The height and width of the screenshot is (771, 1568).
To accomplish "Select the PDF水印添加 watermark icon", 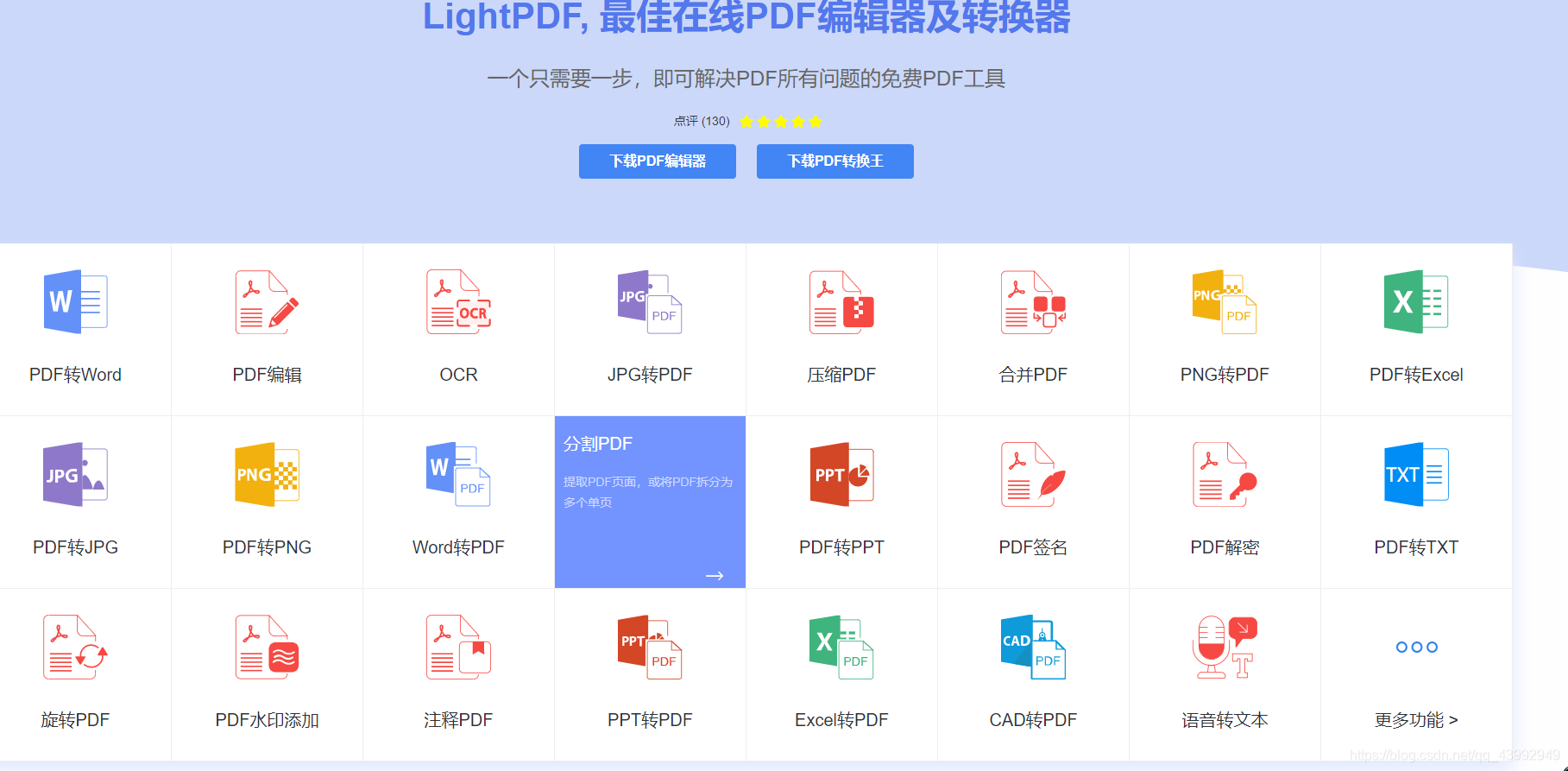I will click(267, 647).
